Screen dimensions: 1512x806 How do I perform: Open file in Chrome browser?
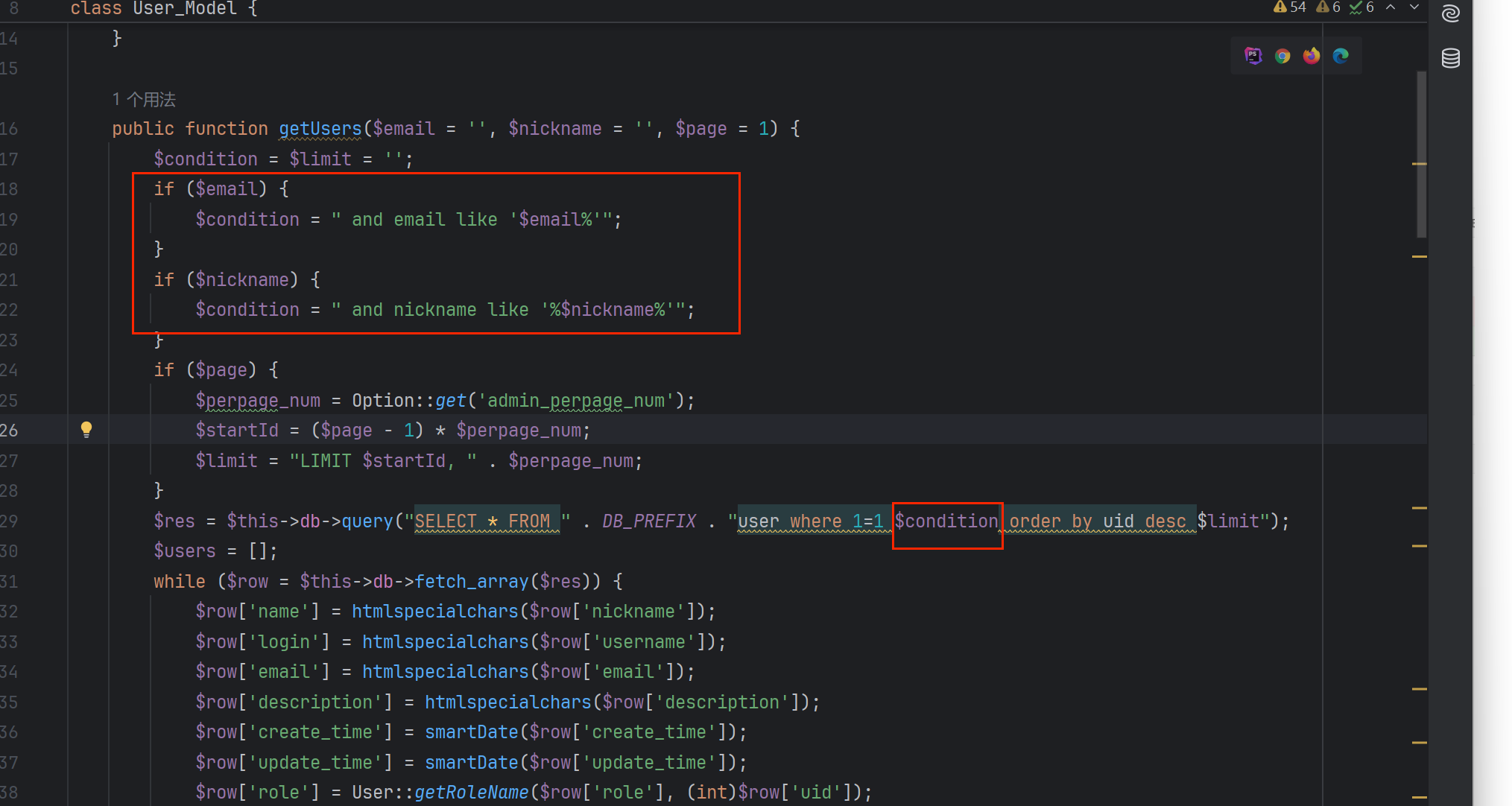(x=1282, y=56)
